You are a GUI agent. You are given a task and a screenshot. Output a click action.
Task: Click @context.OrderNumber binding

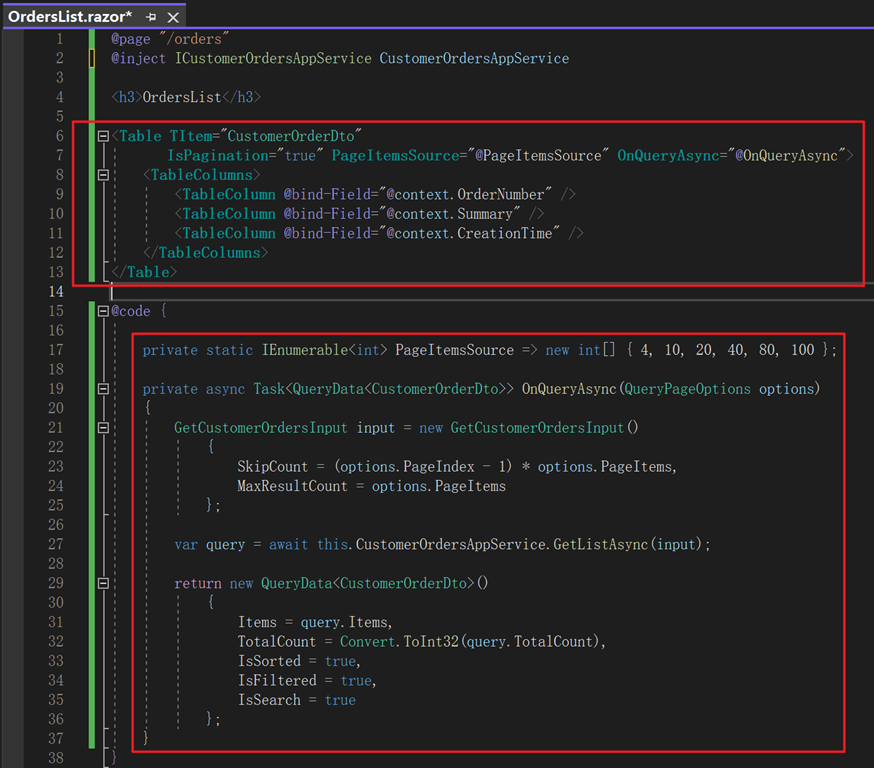(x=465, y=195)
